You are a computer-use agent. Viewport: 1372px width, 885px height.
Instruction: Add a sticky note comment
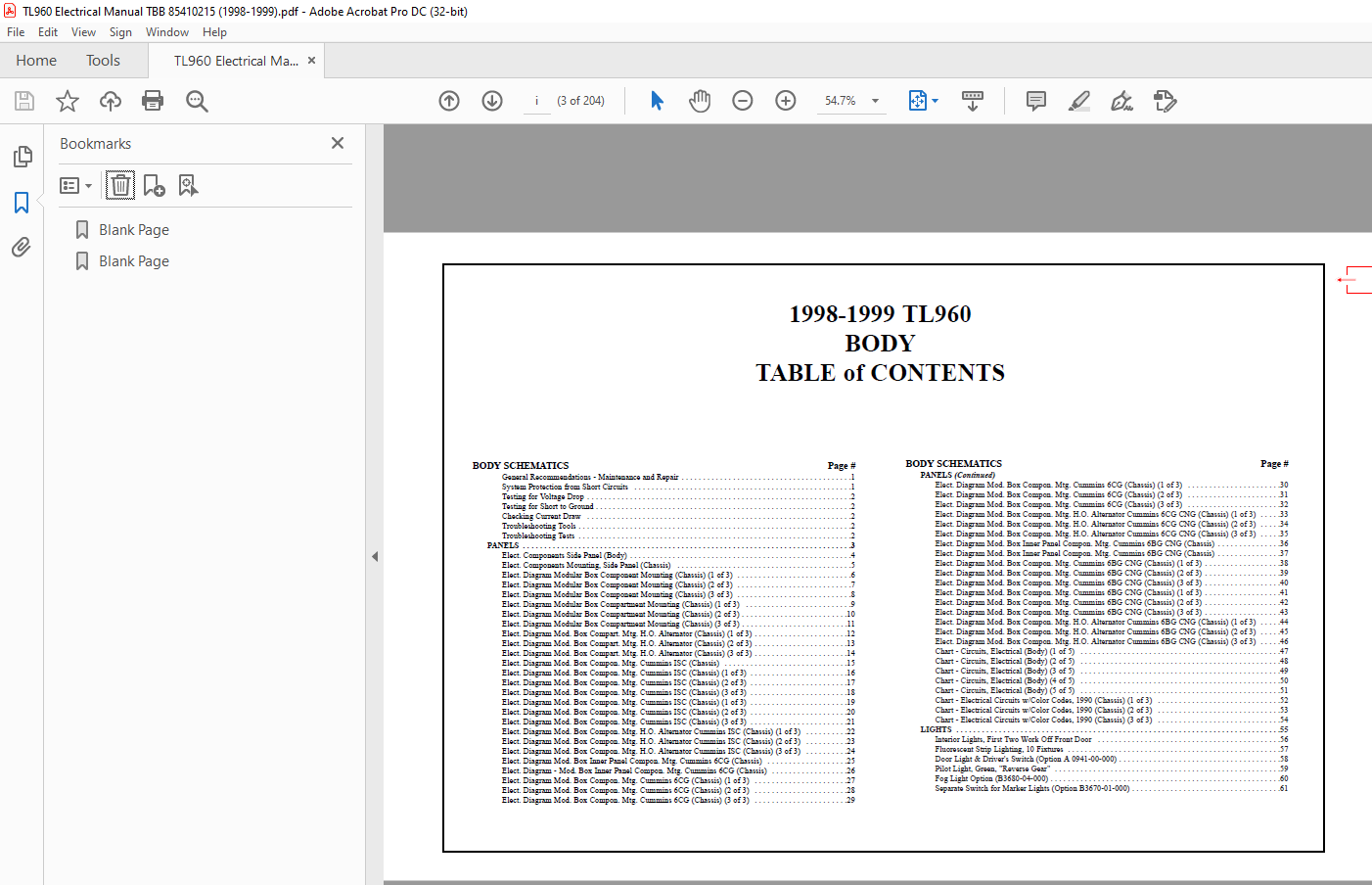click(1036, 101)
